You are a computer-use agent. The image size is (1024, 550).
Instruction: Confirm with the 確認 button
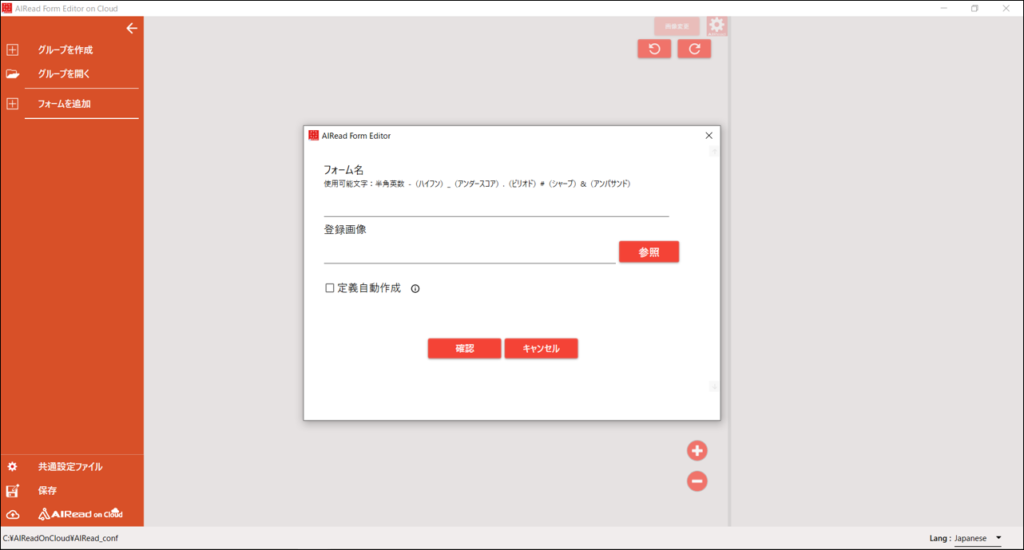[x=464, y=348]
